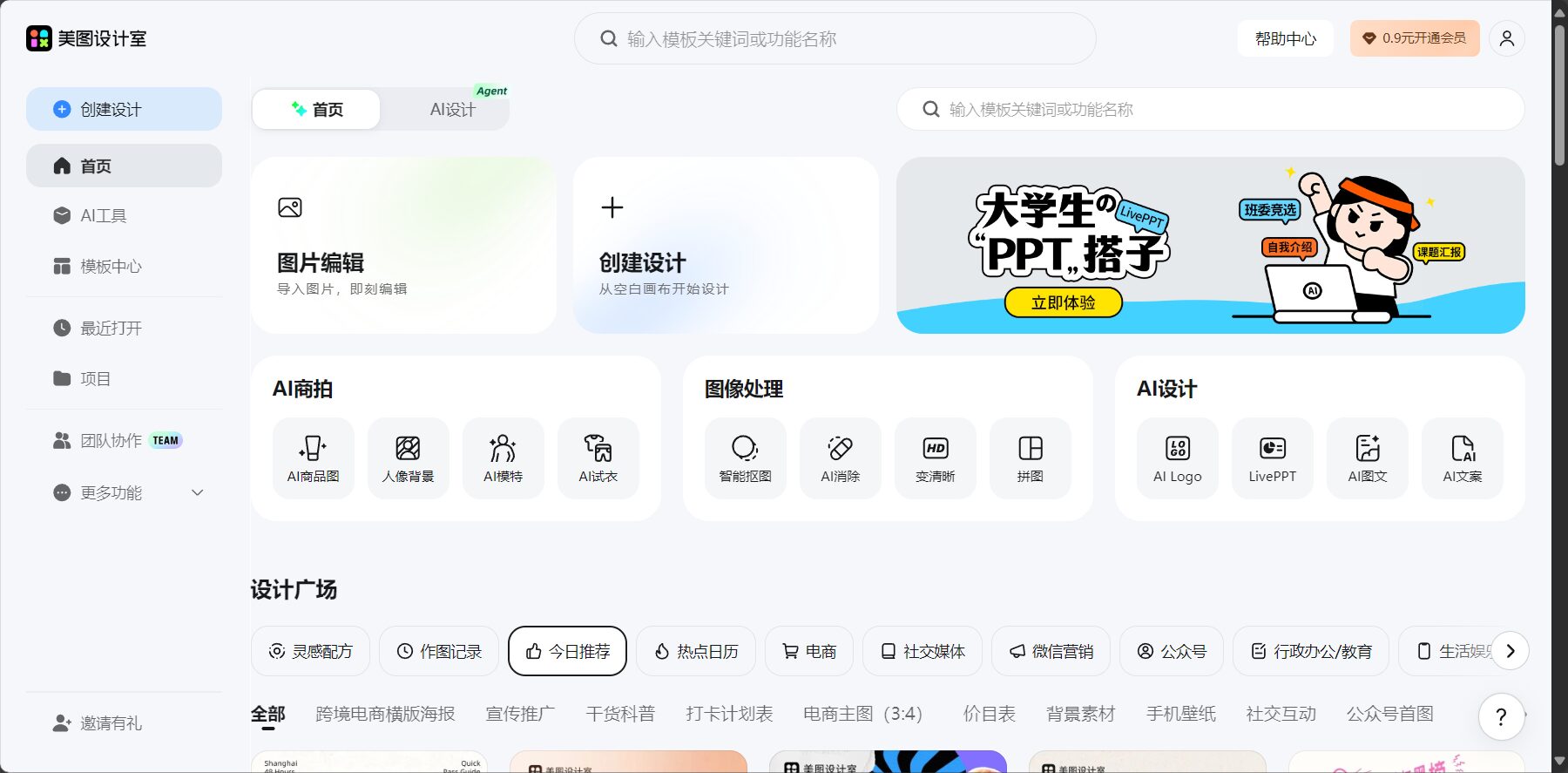Open the Shanghai template thumbnail
Image resolution: width=1568 pixels, height=773 pixels.
369,762
